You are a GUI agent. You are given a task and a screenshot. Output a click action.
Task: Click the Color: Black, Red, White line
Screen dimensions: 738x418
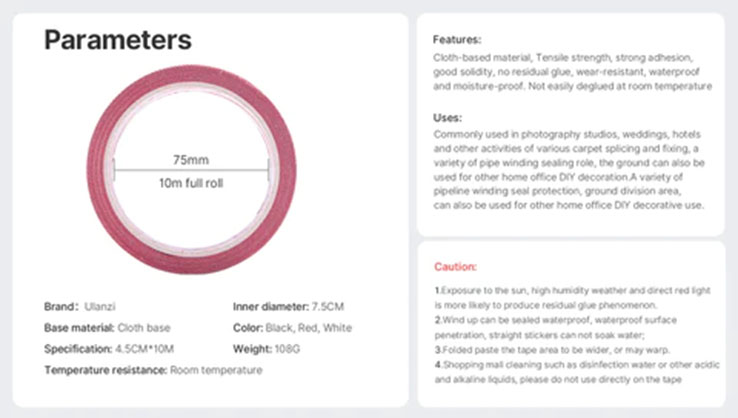(x=292, y=328)
